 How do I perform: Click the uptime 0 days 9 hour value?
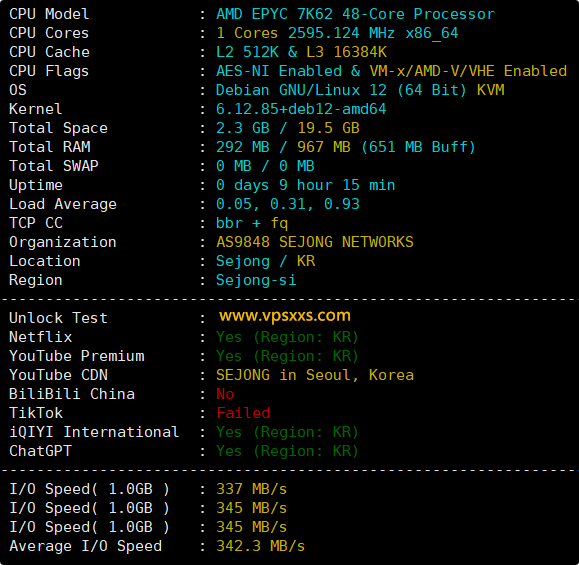pyautogui.click(x=305, y=185)
